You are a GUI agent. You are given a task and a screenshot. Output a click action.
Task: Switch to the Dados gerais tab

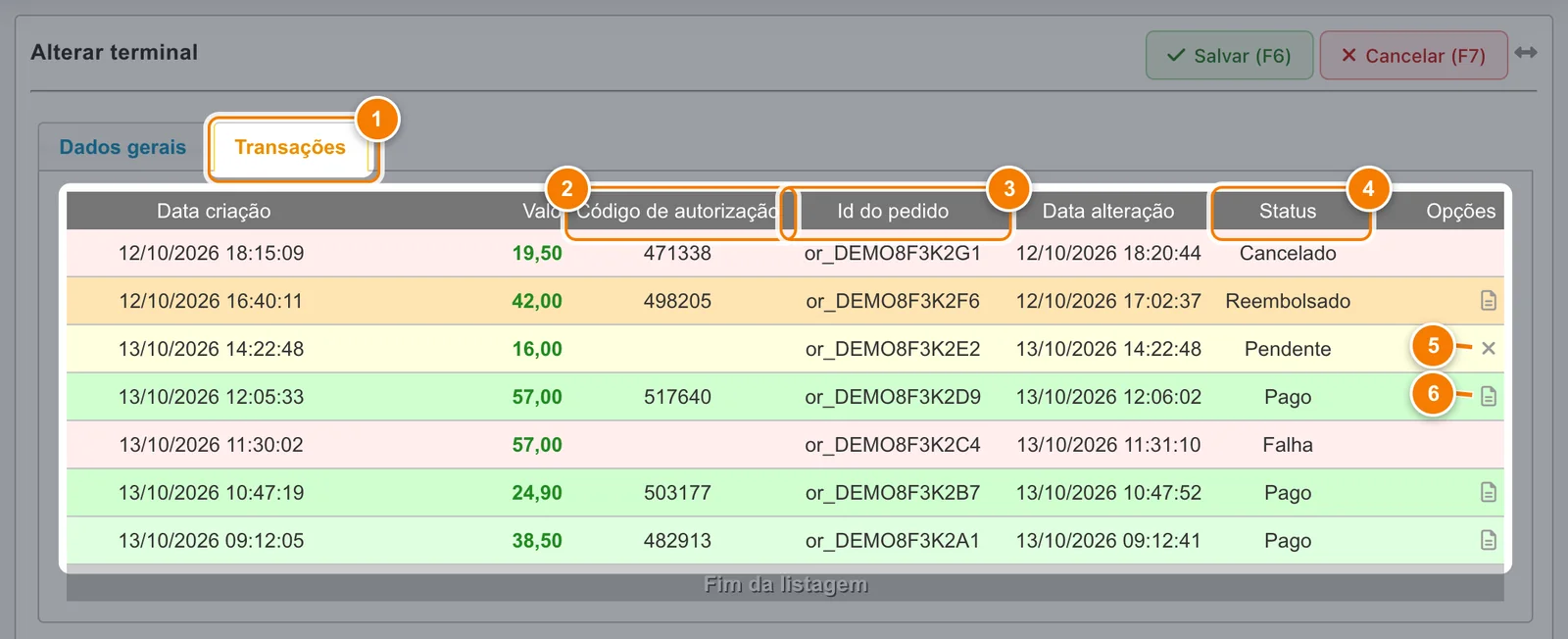pos(122,147)
